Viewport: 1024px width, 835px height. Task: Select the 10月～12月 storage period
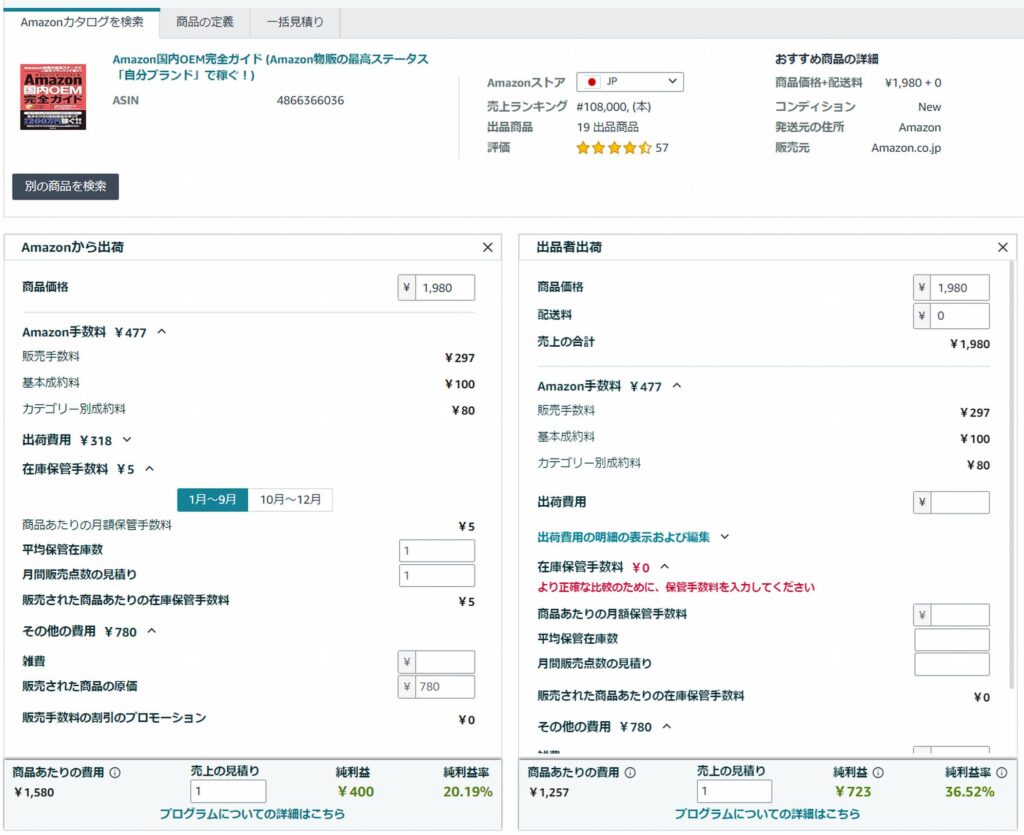click(x=290, y=500)
